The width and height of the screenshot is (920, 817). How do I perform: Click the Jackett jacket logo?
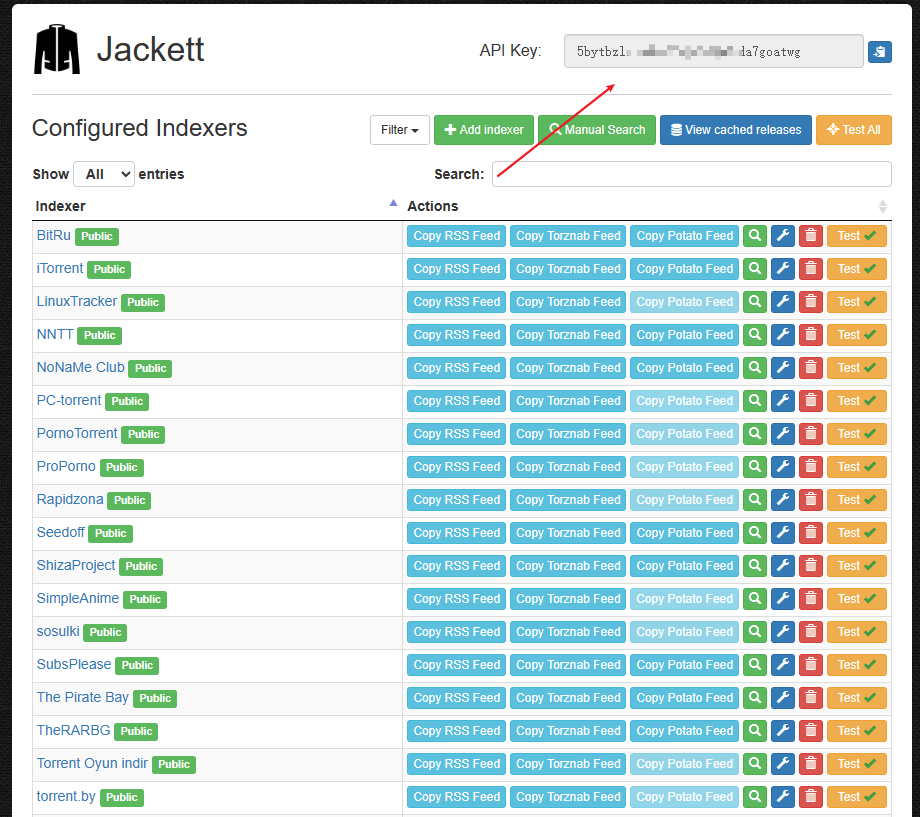(57, 49)
